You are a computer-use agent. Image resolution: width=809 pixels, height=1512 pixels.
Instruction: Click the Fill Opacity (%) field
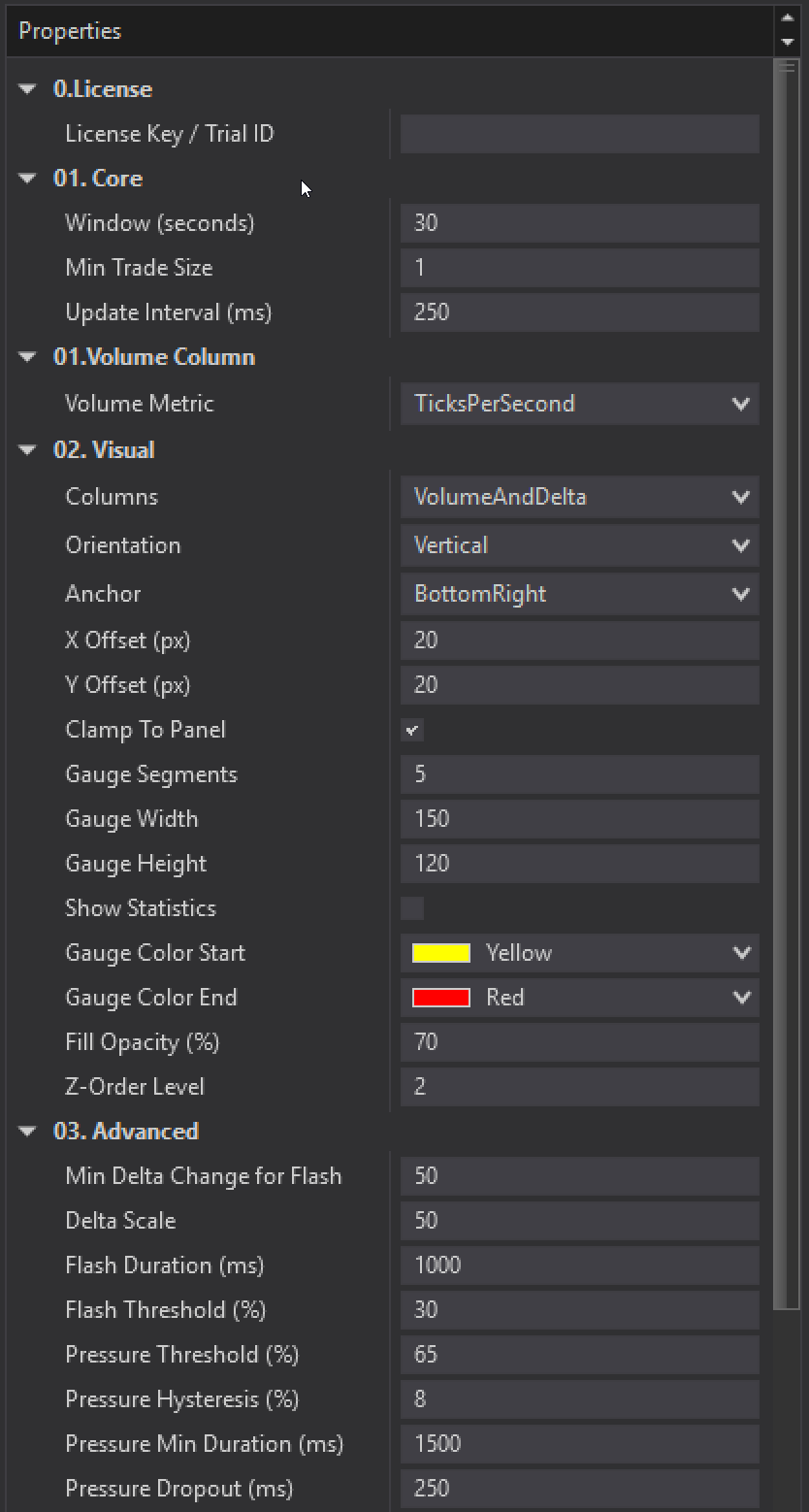click(579, 1042)
